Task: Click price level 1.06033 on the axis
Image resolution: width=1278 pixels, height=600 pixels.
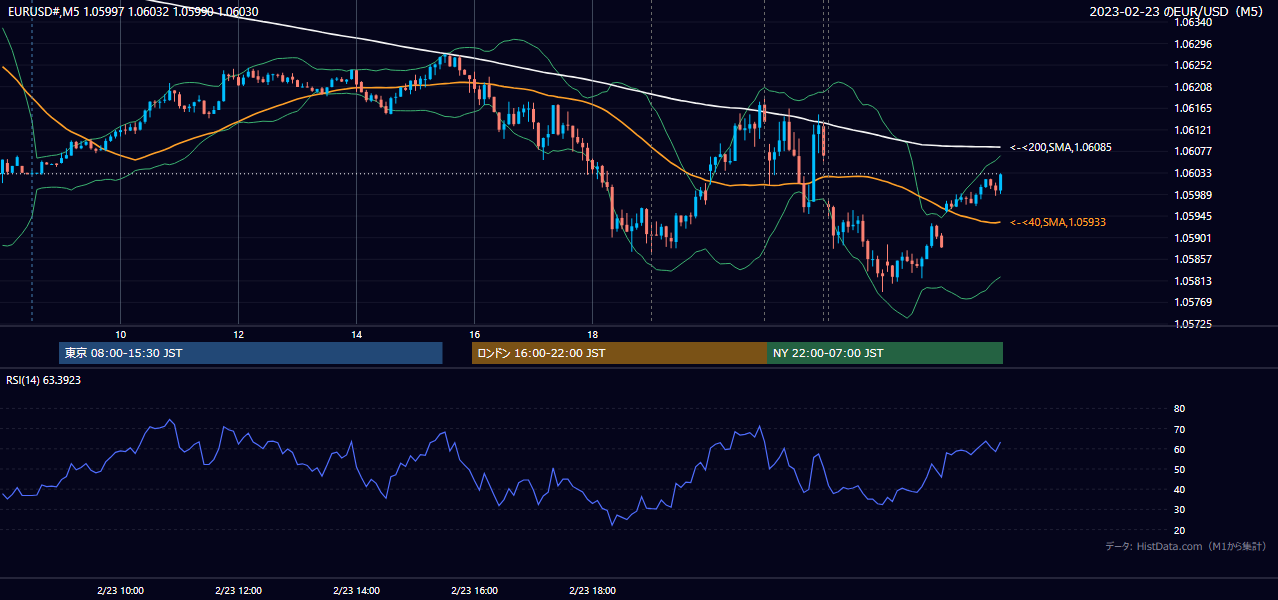Action: click(1193, 173)
